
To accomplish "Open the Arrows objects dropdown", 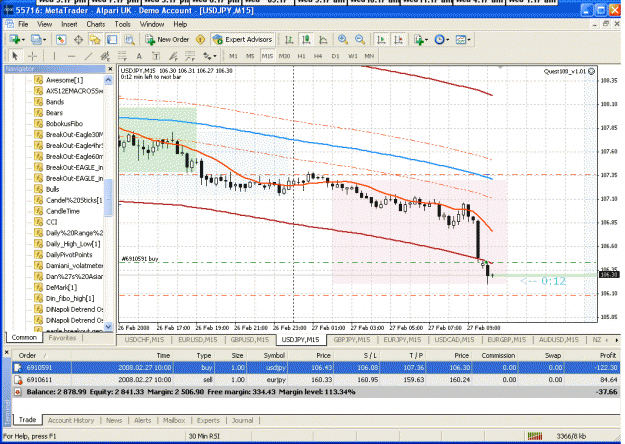I will tap(209, 56).
